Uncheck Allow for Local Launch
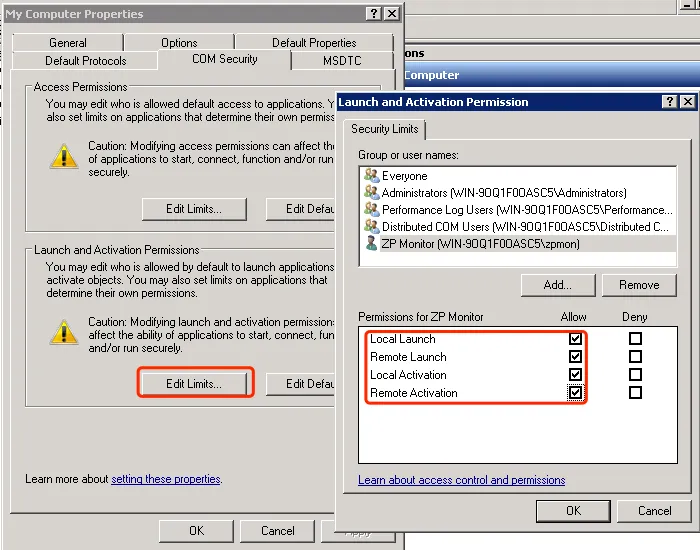Viewport: 700px width, 550px height. 575,338
